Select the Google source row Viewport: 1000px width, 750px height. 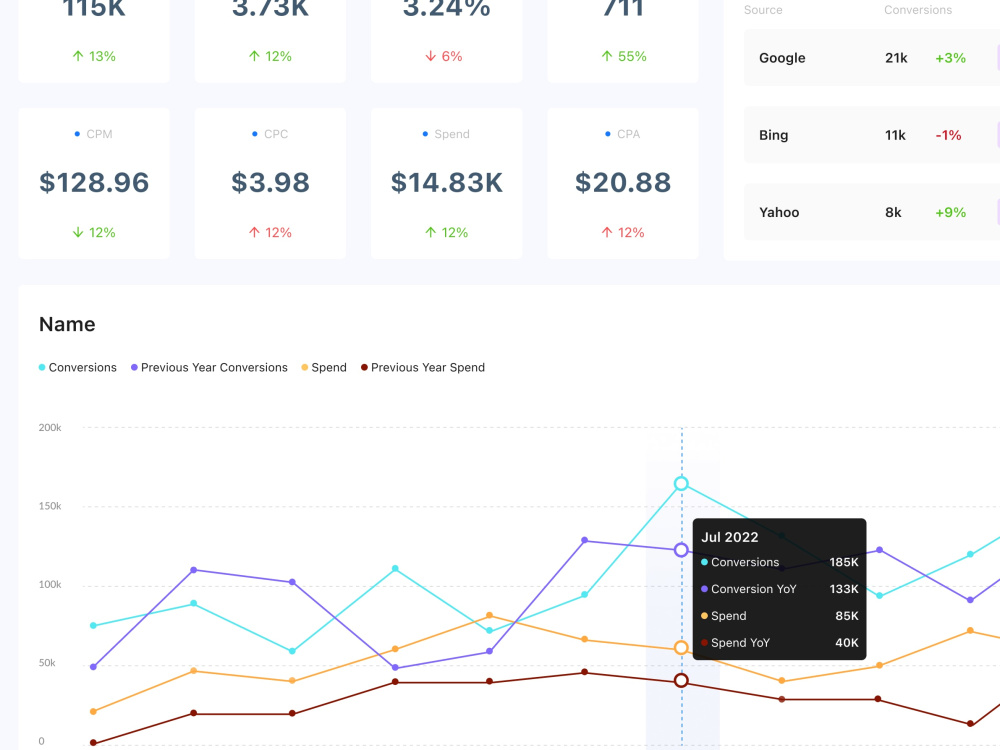pyautogui.click(x=872, y=58)
